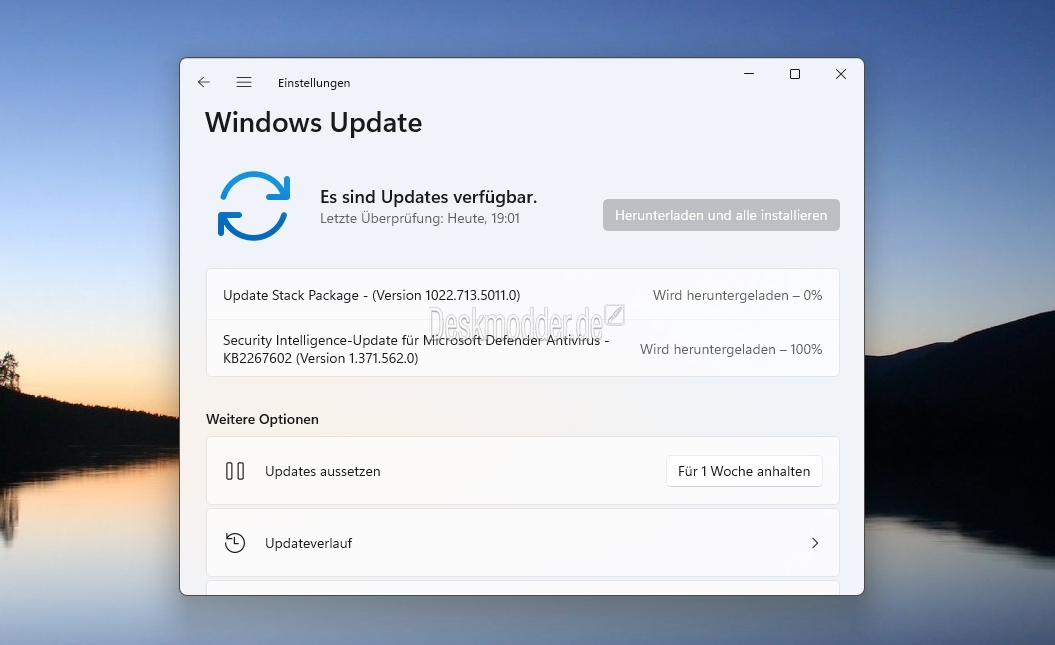Open Updateverlauf via its chevron arrow
Screen dimensions: 1055x645
[x=815, y=543]
